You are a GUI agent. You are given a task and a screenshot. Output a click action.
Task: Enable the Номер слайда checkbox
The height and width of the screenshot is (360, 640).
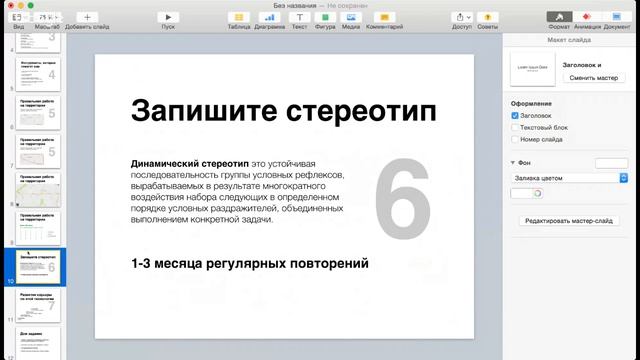[515, 139]
